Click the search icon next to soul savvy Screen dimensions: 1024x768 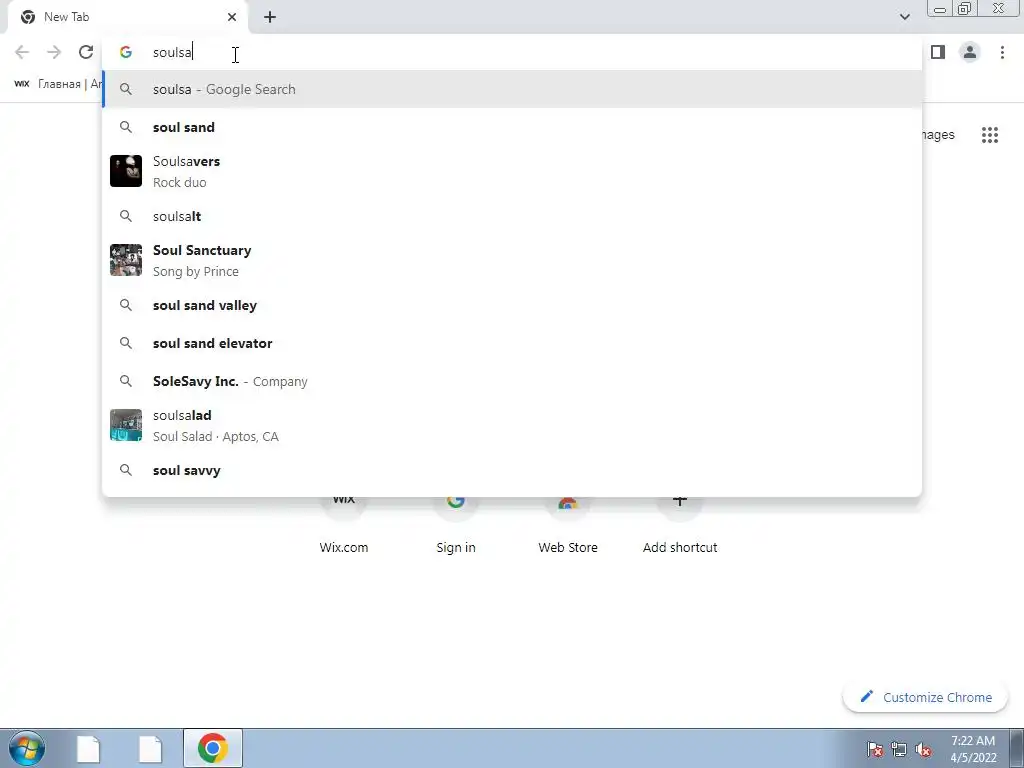125,470
